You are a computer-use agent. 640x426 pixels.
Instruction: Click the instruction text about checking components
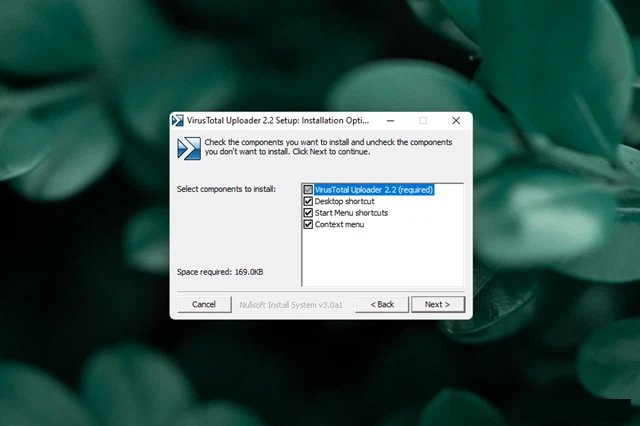(328, 147)
